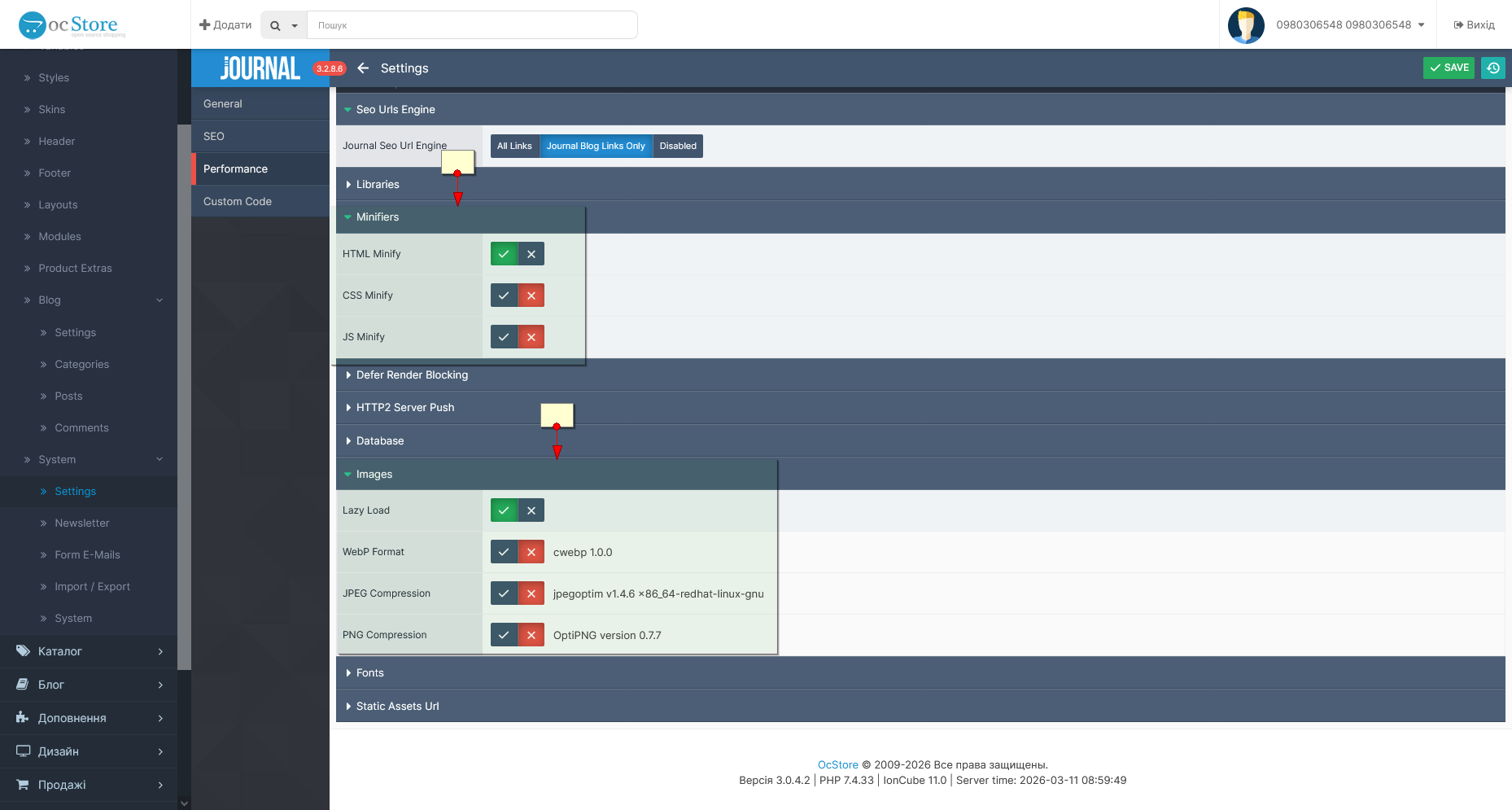
Task: Open Styles in the Journal menu
Action: coord(54,78)
